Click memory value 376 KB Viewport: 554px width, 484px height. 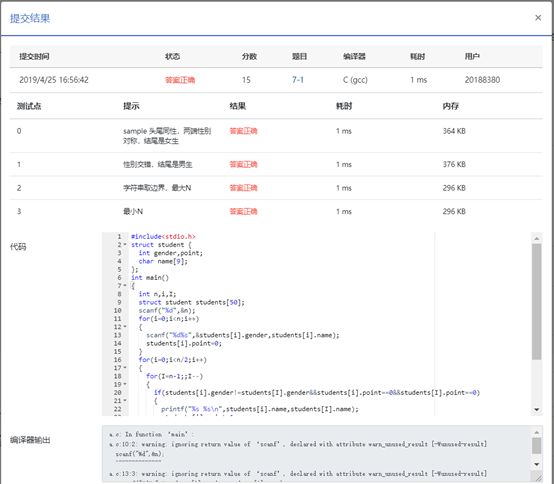[454, 164]
